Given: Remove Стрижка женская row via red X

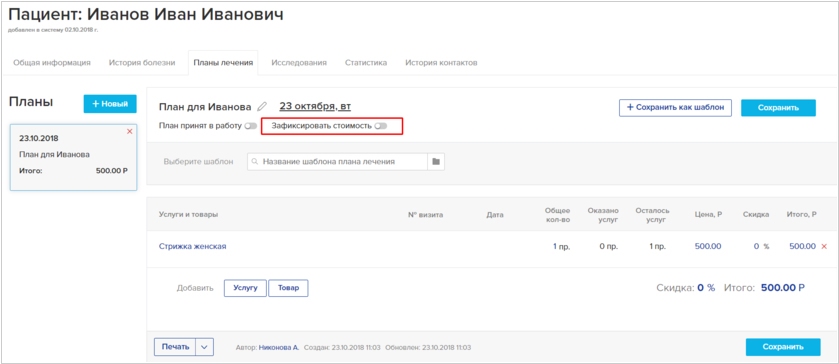Looking at the screenshot, I should pos(824,246).
